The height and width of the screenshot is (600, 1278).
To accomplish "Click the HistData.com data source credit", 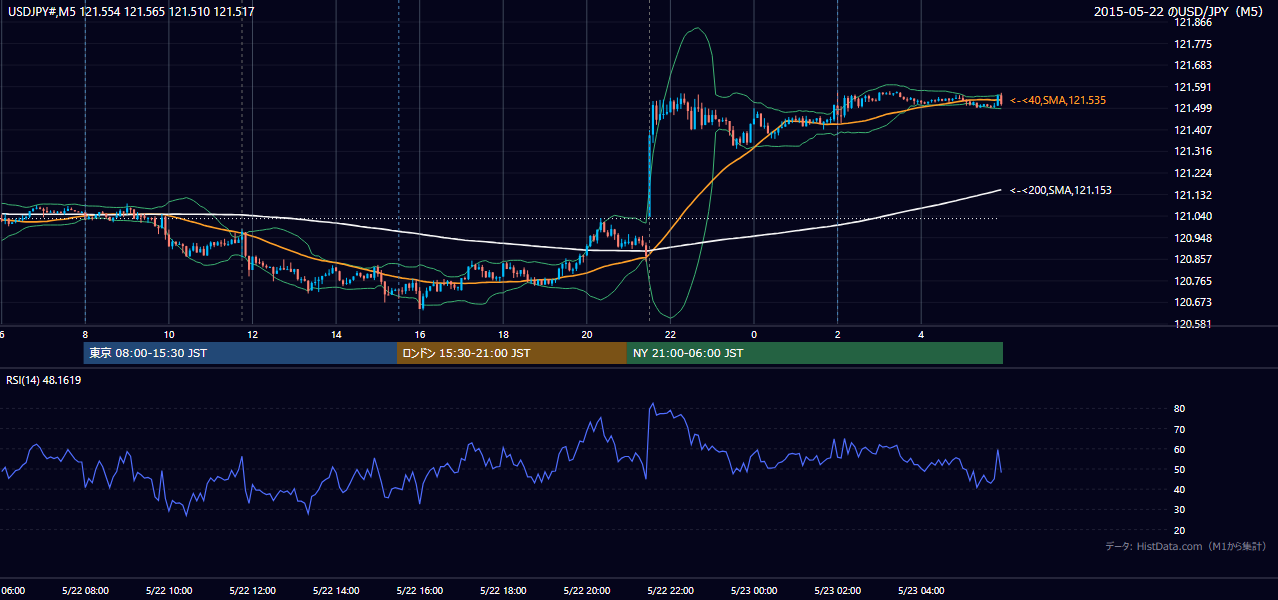I will coord(1186,546).
